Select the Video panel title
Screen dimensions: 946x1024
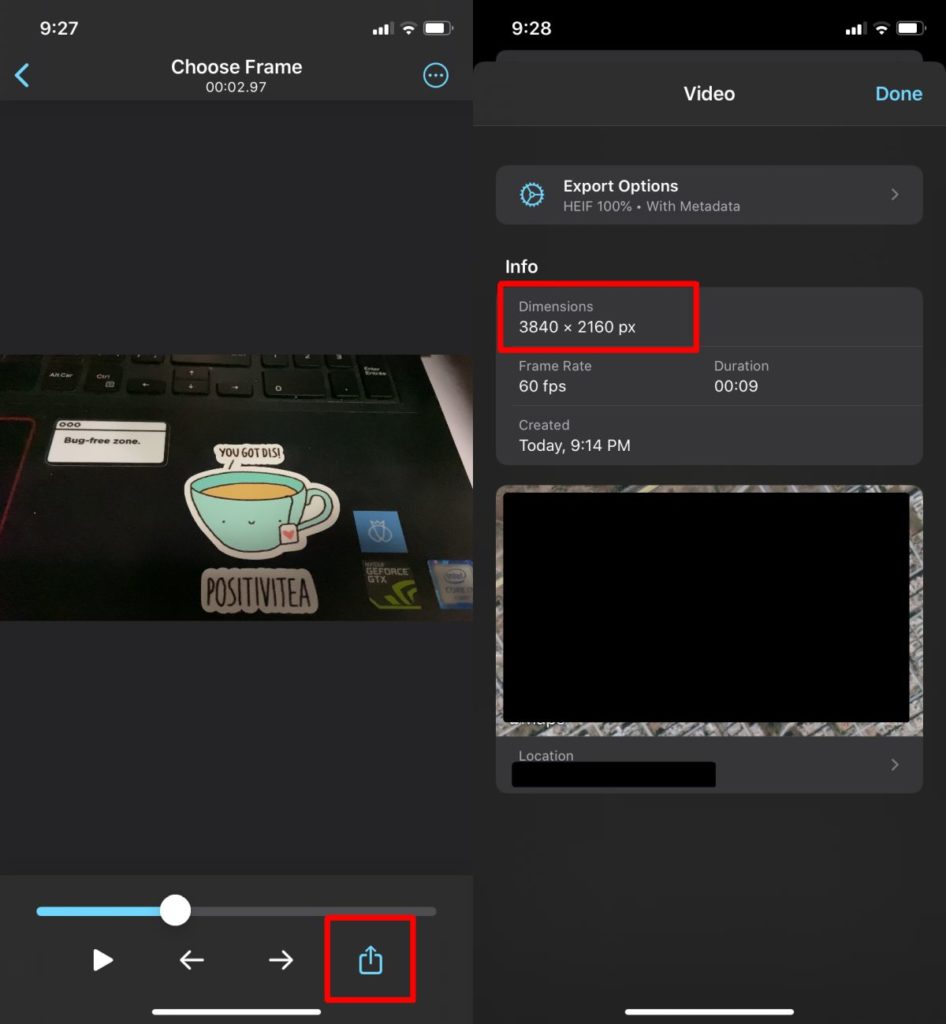pyautogui.click(x=709, y=93)
